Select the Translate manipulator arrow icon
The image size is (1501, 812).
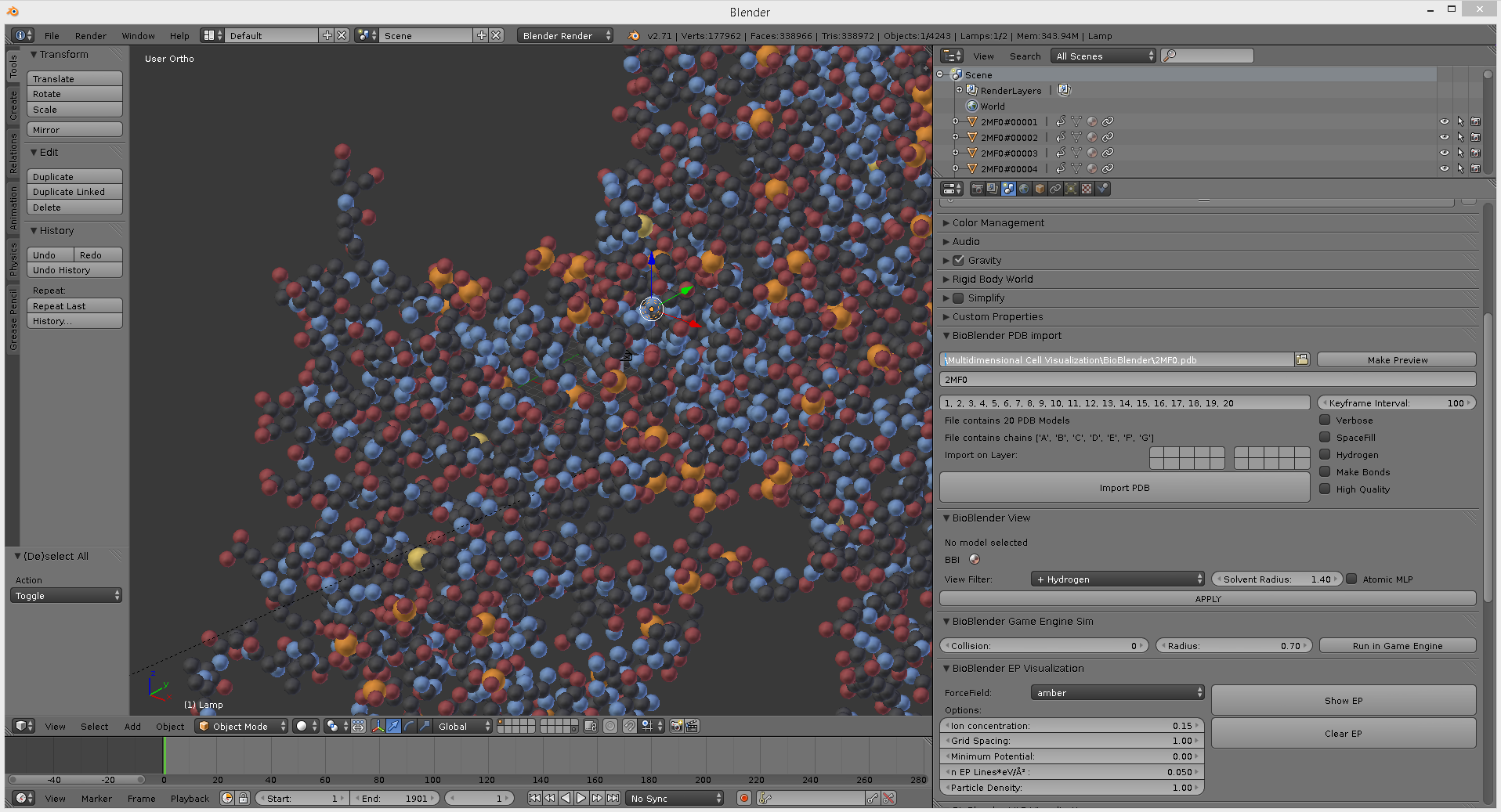coord(394,726)
